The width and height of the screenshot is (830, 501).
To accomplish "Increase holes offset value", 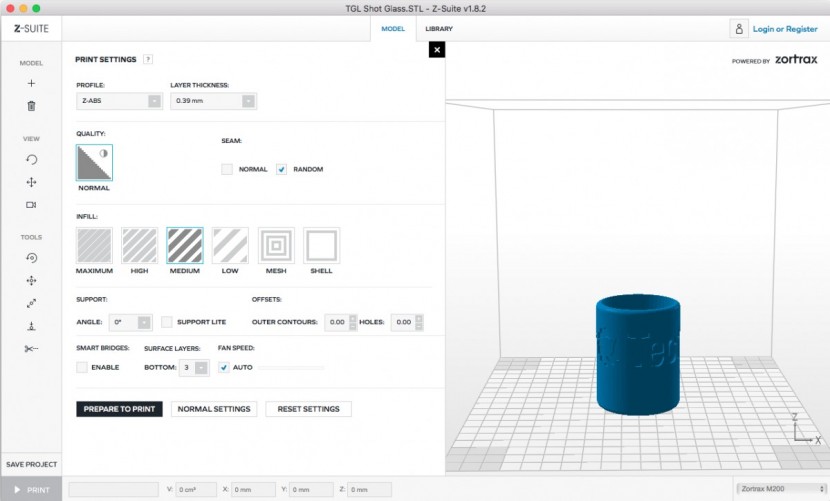I will point(419,318).
